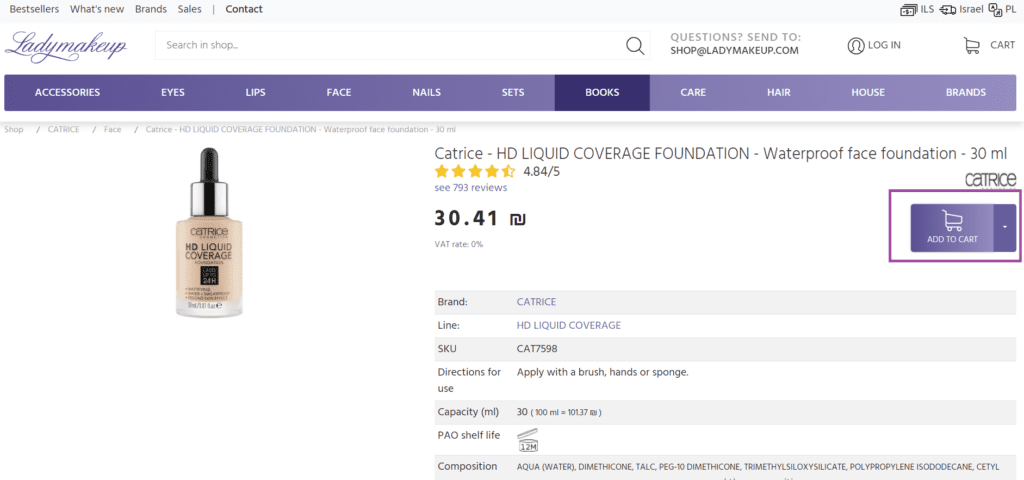Click the LOG IN text
The image size is (1024, 480).
(884, 45)
